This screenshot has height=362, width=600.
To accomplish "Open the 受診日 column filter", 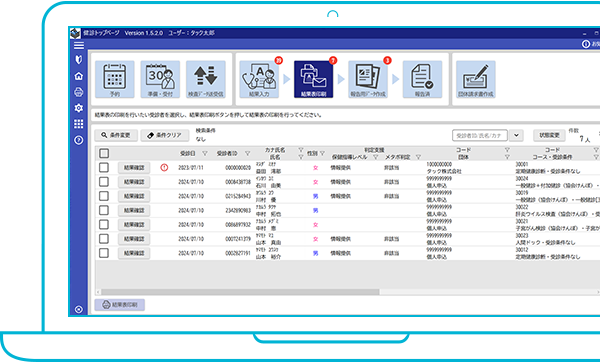I will coord(205,153).
